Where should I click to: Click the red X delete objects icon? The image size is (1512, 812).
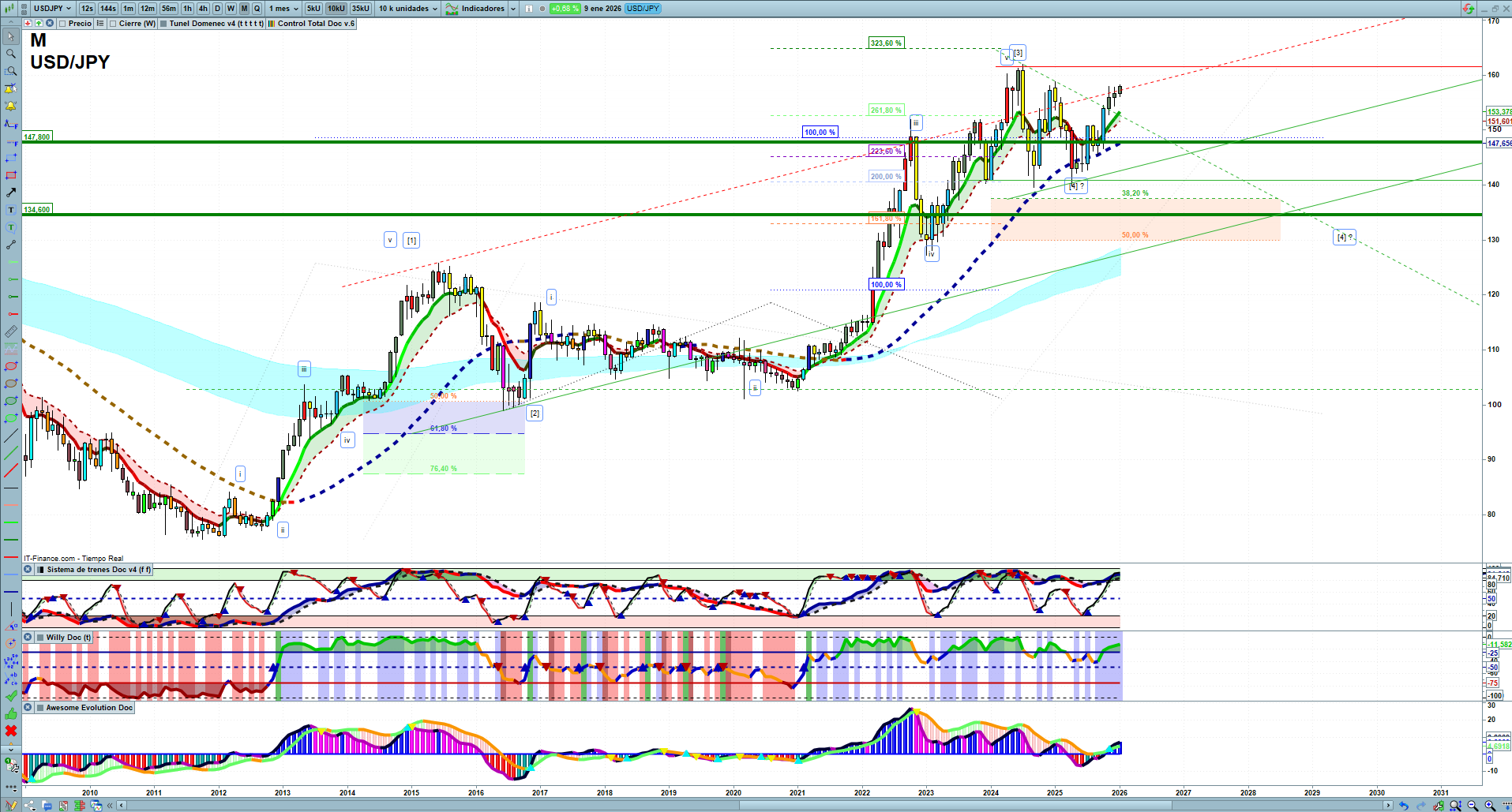click(x=11, y=731)
